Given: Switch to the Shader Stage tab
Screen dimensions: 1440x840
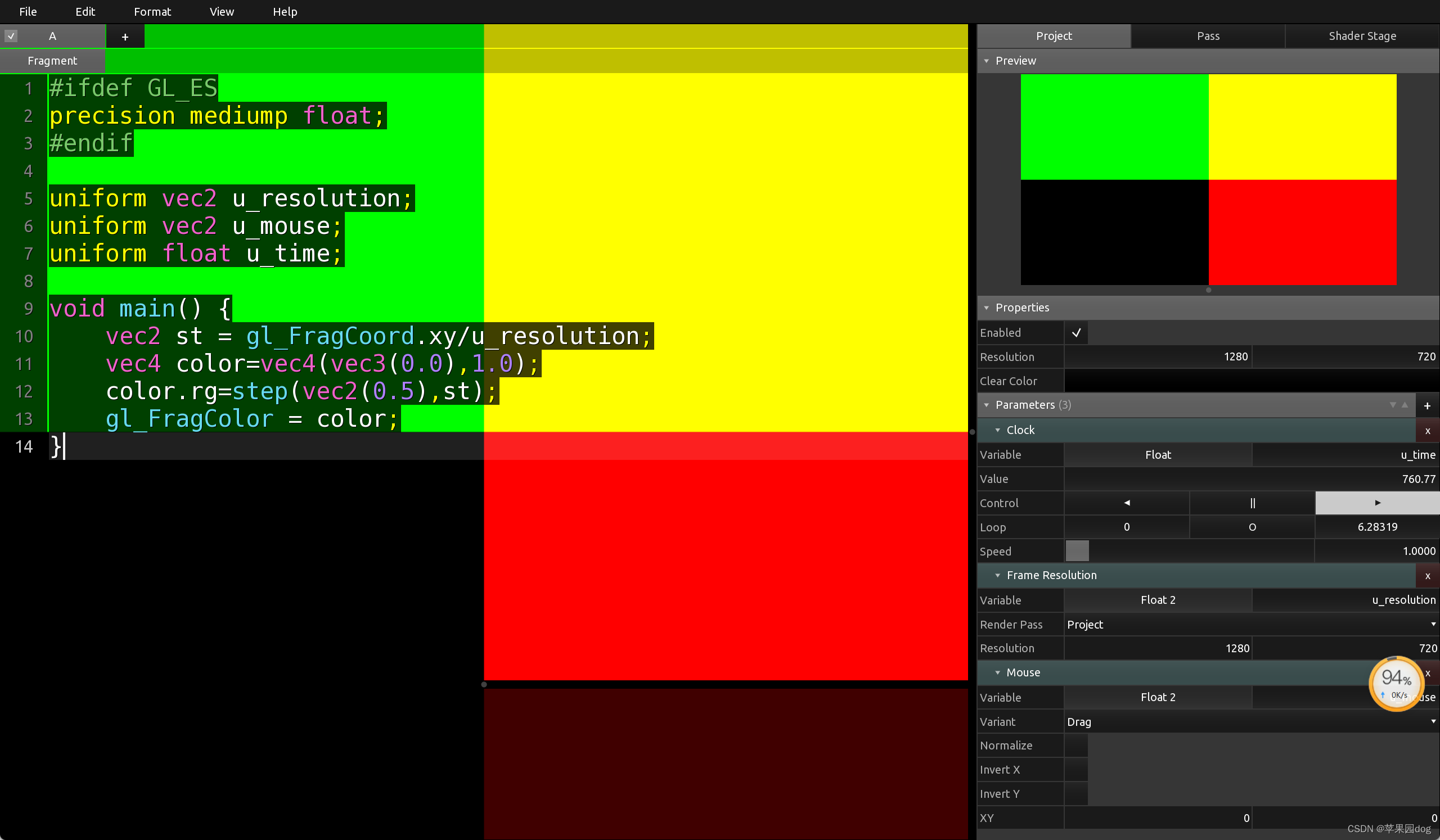Looking at the screenshot, I should pos(1362,36).
